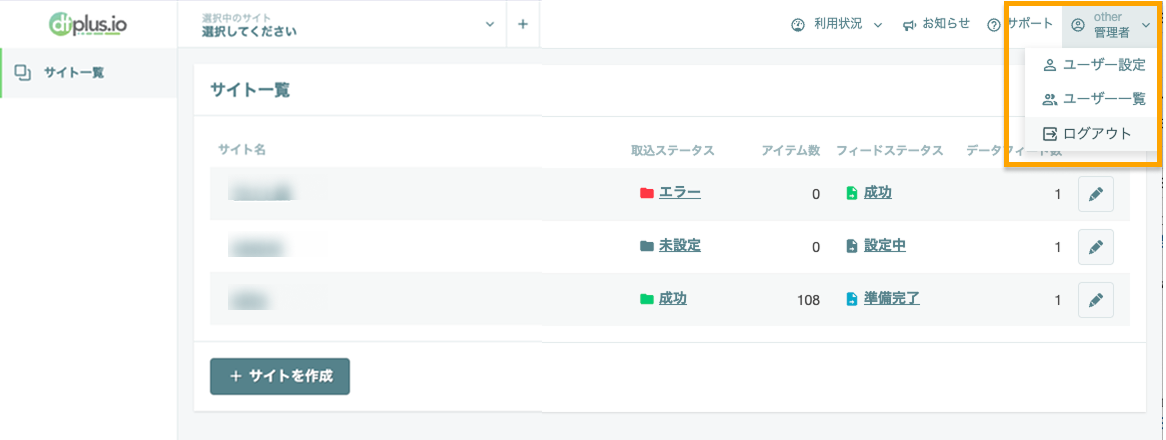The image size is (1166, 440).
Task: Click the dfplus.io logo
Action: click(88, 25)
